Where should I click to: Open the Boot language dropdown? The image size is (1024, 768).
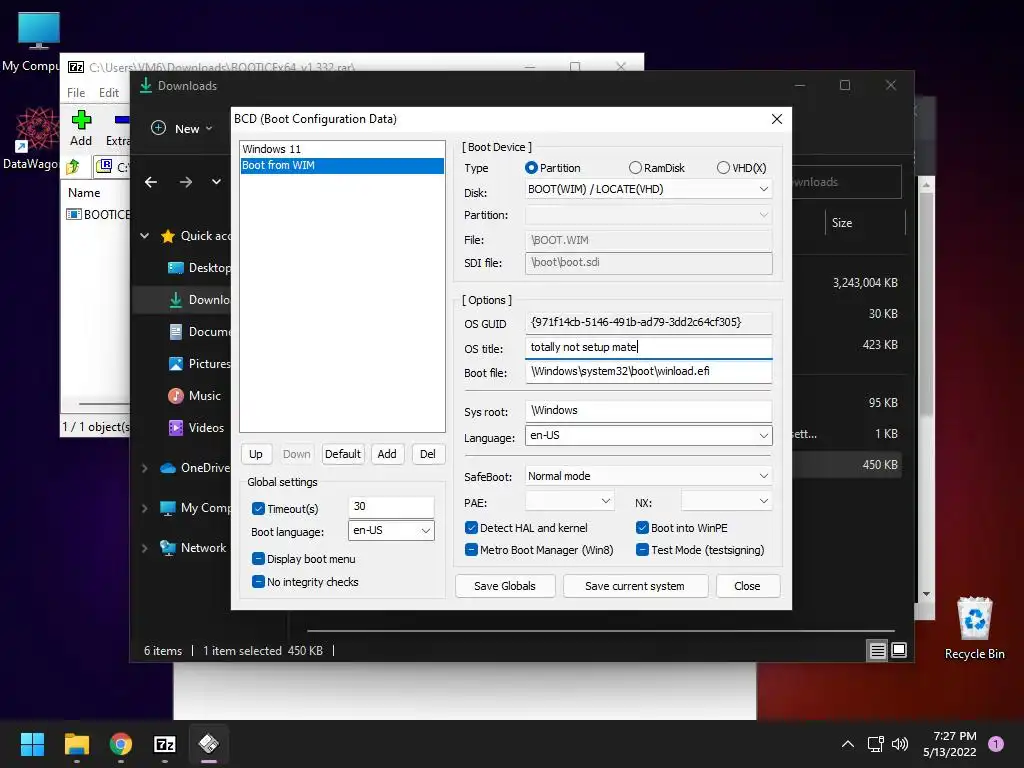pyautogui.click(x=391, y=530)
